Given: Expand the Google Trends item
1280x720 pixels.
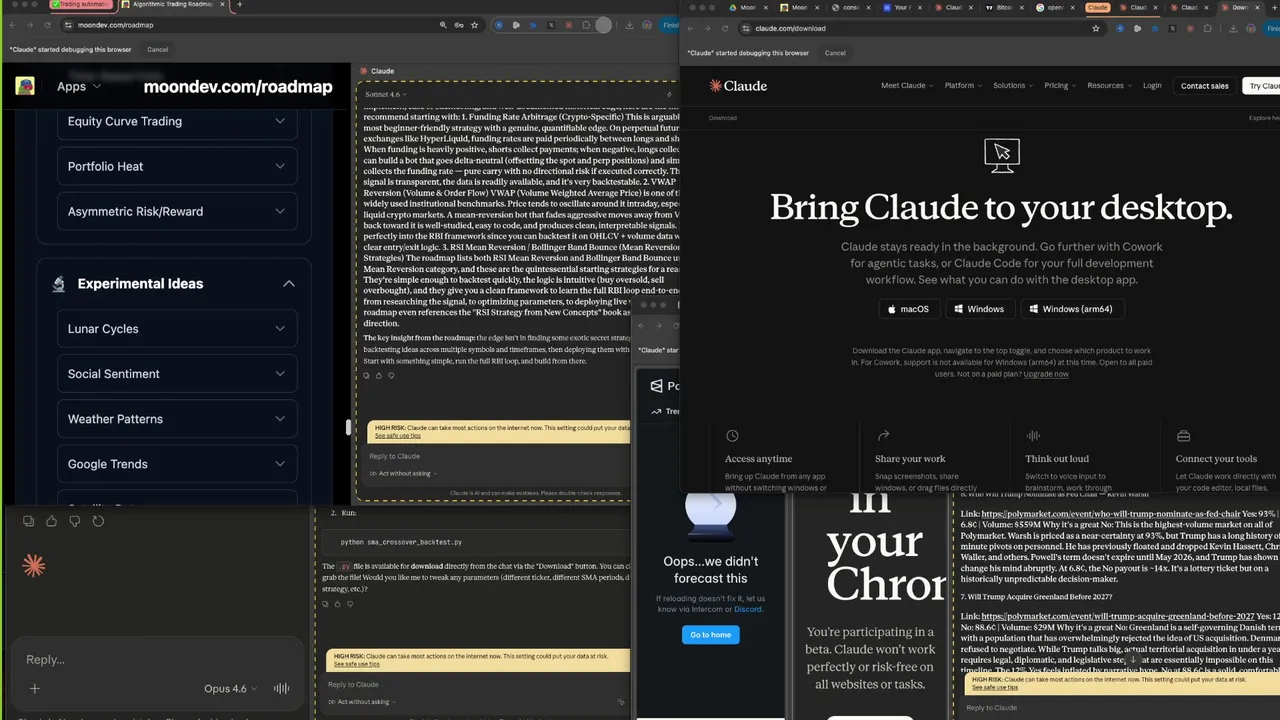Looking at the screenshot, I should point(177,464).
